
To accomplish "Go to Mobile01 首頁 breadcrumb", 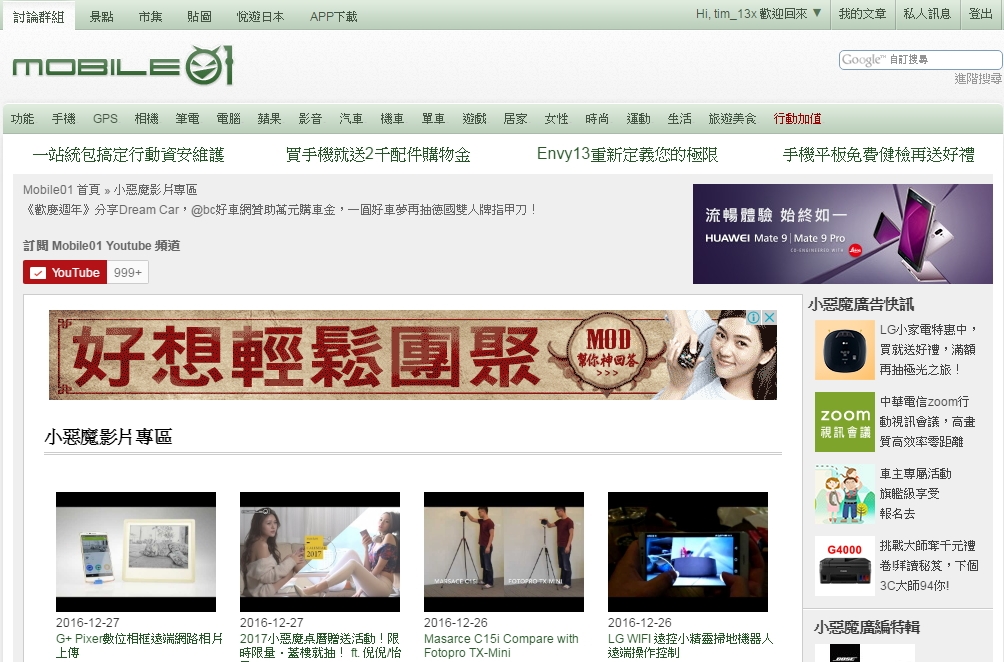I will [61, 190].
